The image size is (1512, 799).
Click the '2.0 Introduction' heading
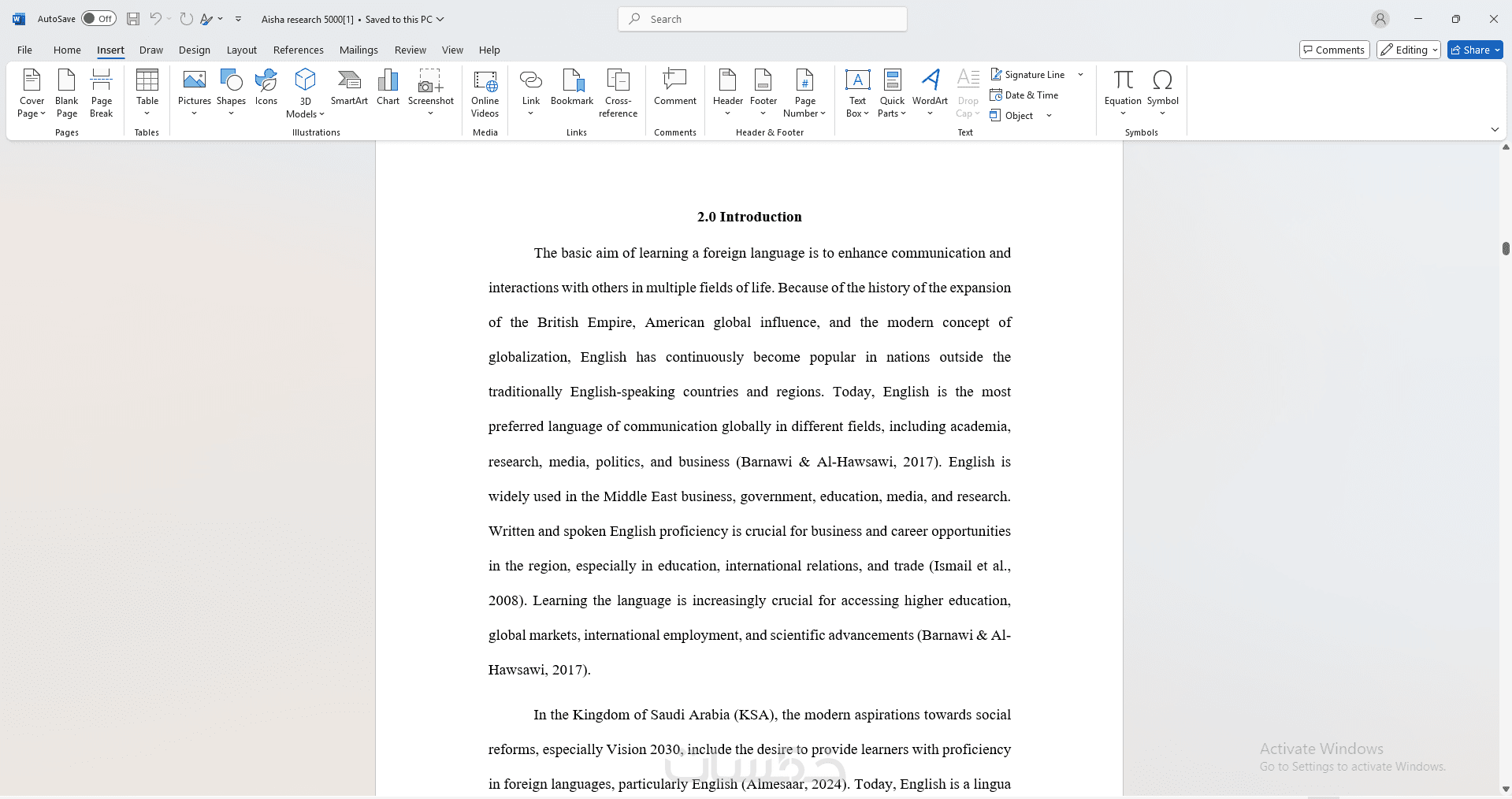(x=749, y=217)
